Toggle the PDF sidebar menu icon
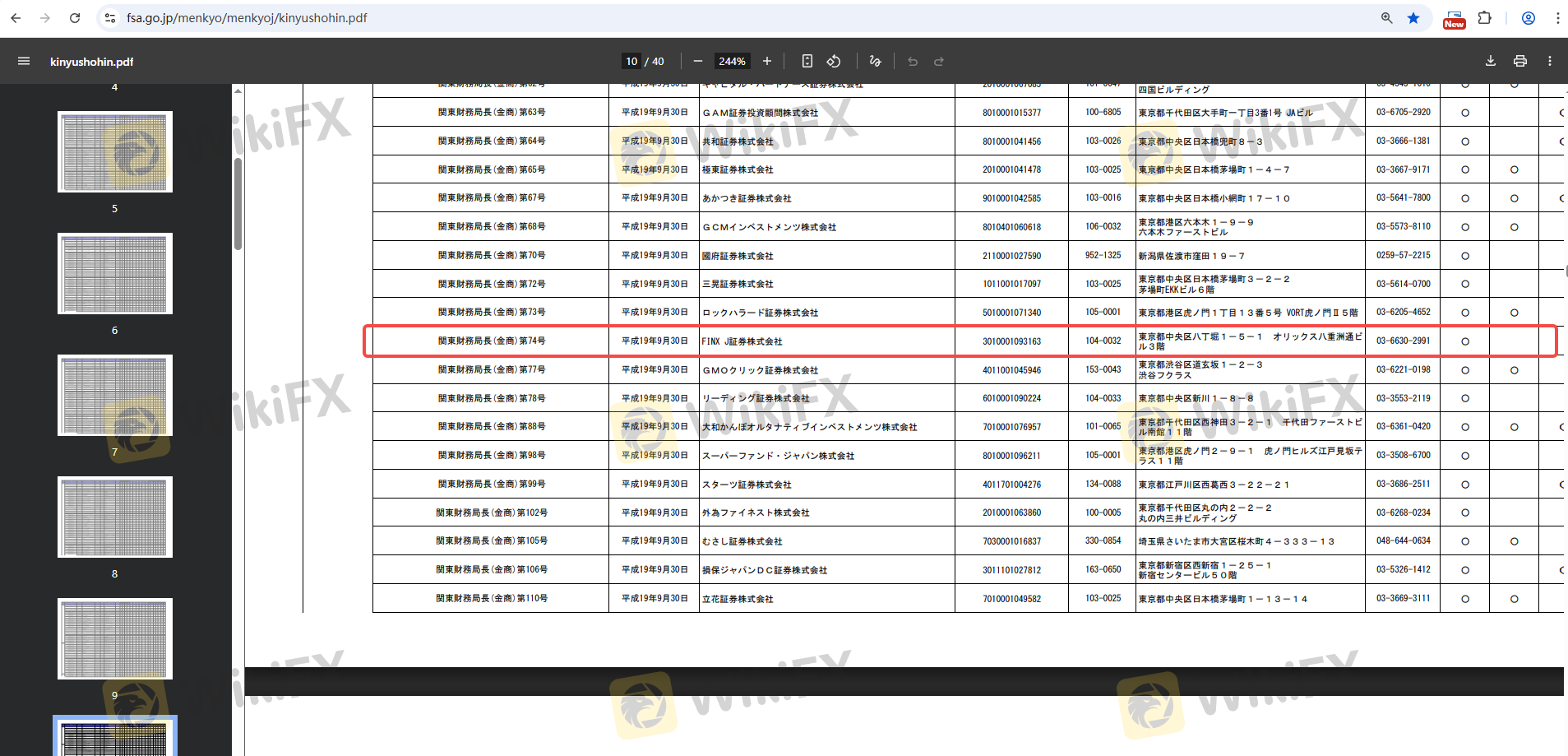The height and width of the screenshot is (756, 1568). [x=24, y=61]
